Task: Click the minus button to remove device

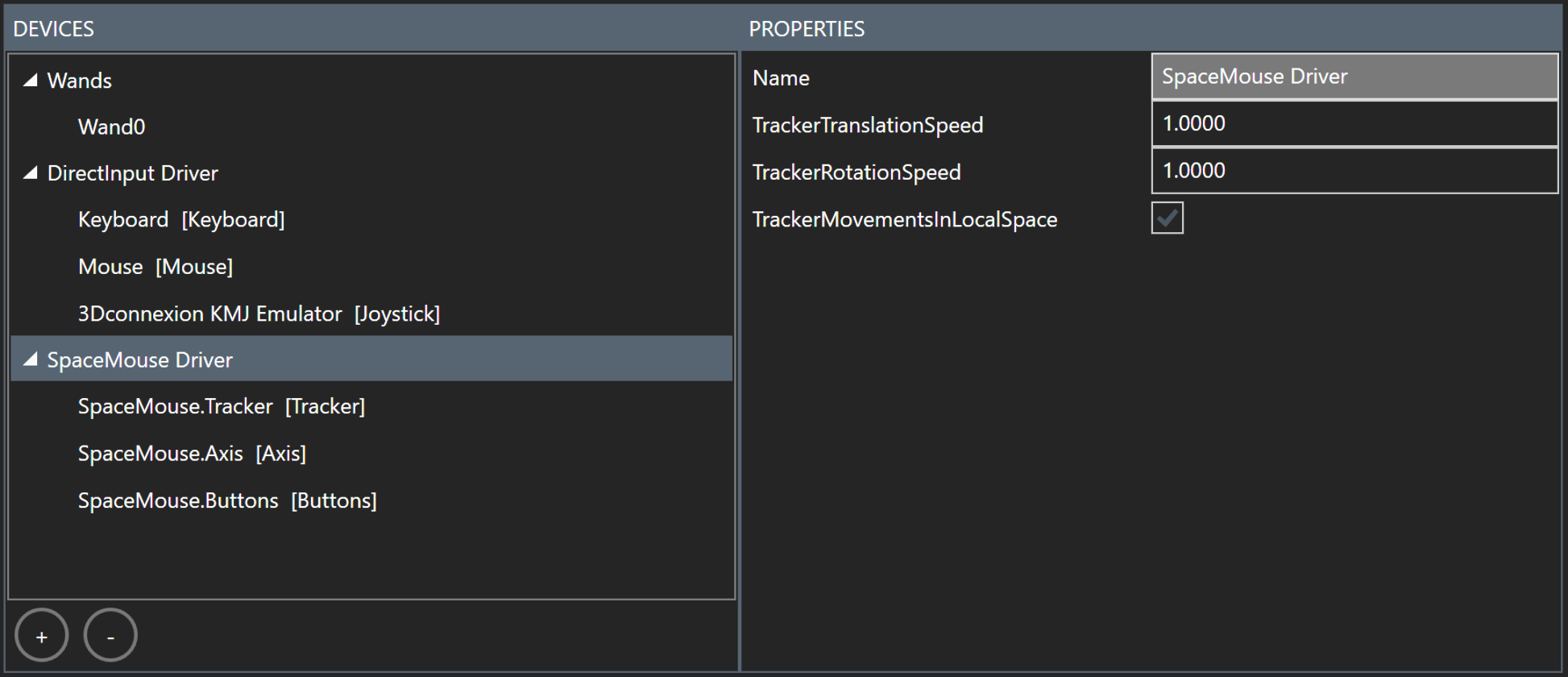Action: point(110,635)
